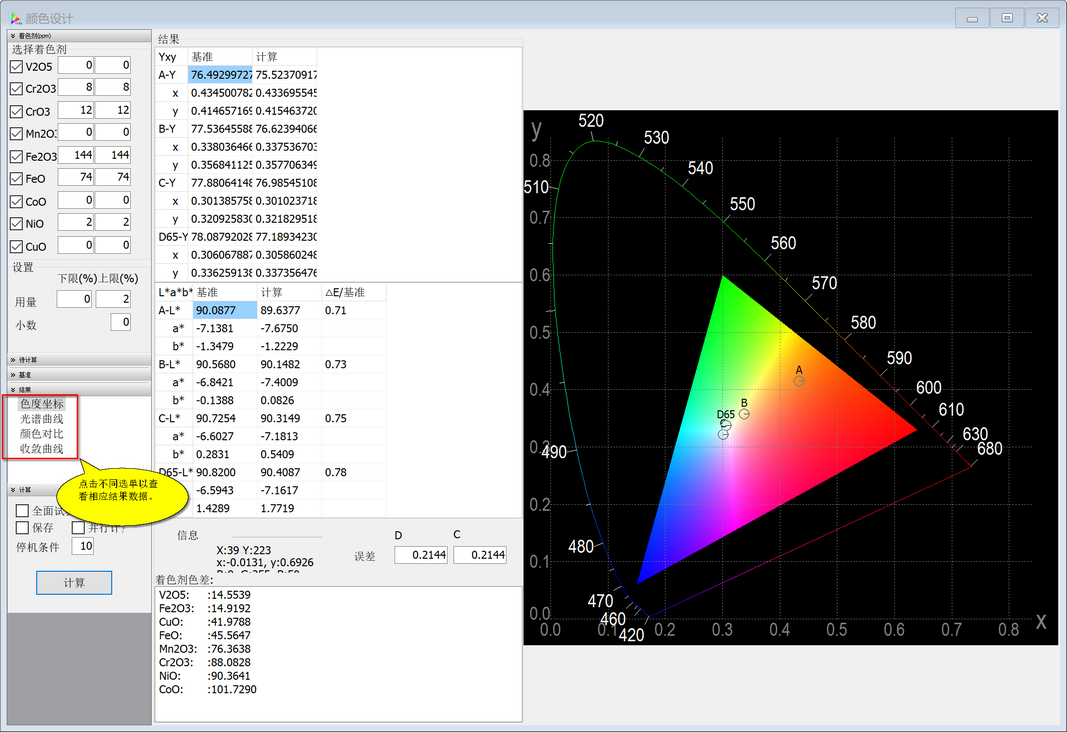The height and width of the screenshot is (732, 1067).
Task: Click the 误差 D field showing 0.2144
Action: click(x=421, y=554)
